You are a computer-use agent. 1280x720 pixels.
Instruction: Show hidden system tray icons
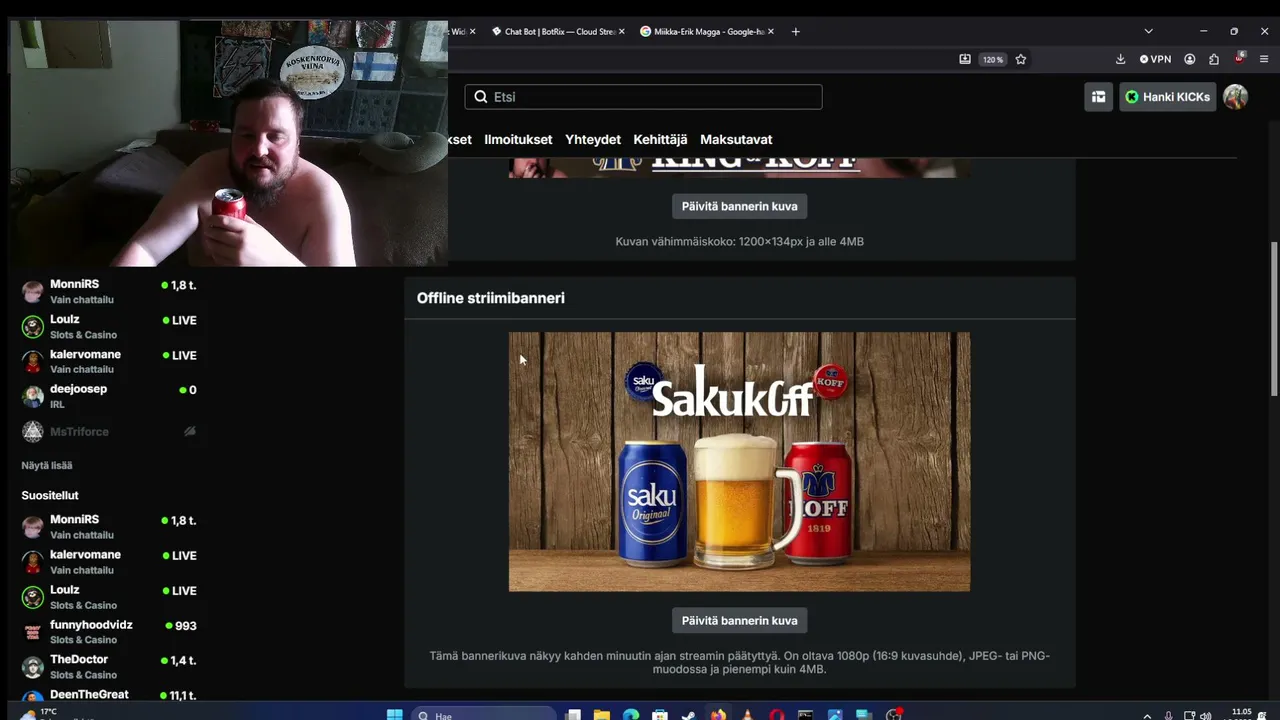1147,715
